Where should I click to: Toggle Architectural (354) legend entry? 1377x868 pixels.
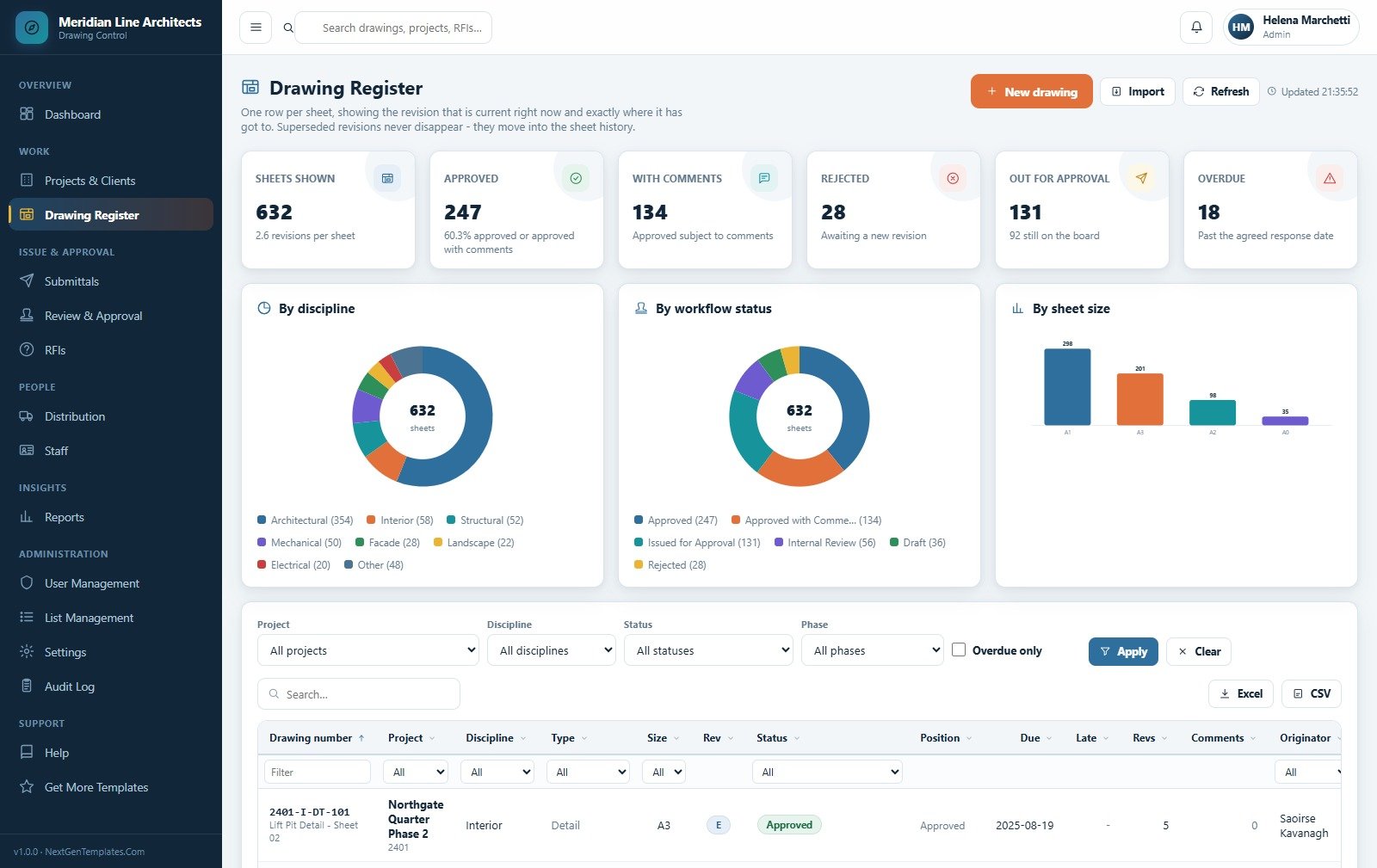[x=306, y=520]
